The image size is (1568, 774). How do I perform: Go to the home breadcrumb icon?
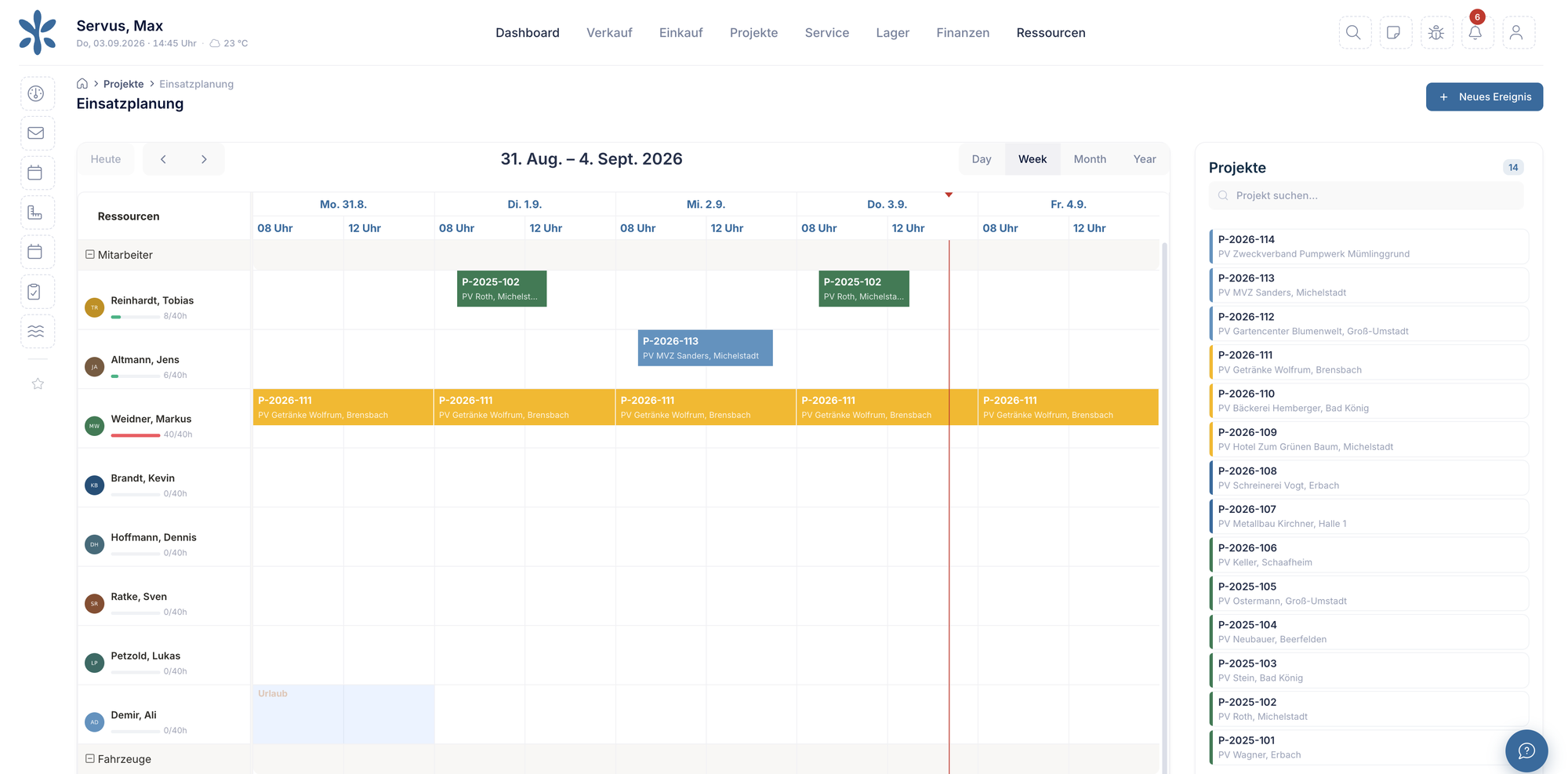tap(82, 84)
